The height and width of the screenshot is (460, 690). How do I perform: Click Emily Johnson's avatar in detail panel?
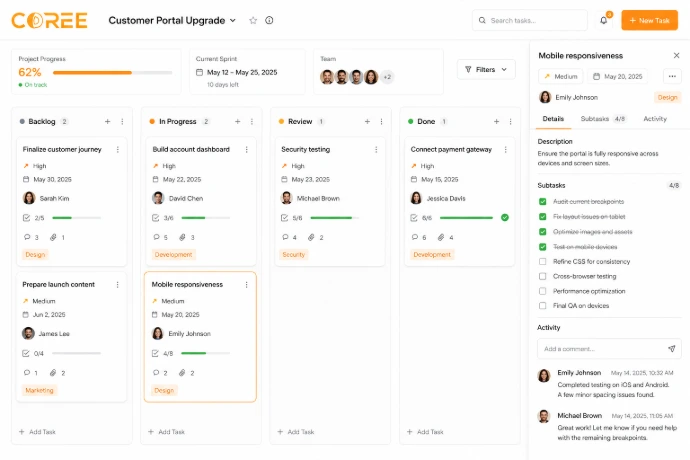545,97
